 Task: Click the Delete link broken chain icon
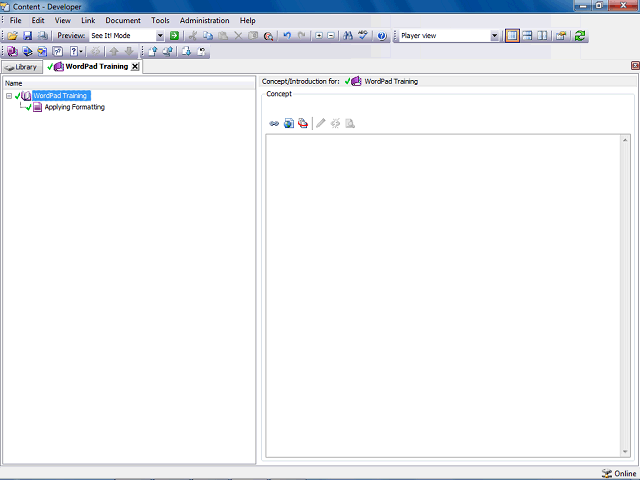(335, 123)
